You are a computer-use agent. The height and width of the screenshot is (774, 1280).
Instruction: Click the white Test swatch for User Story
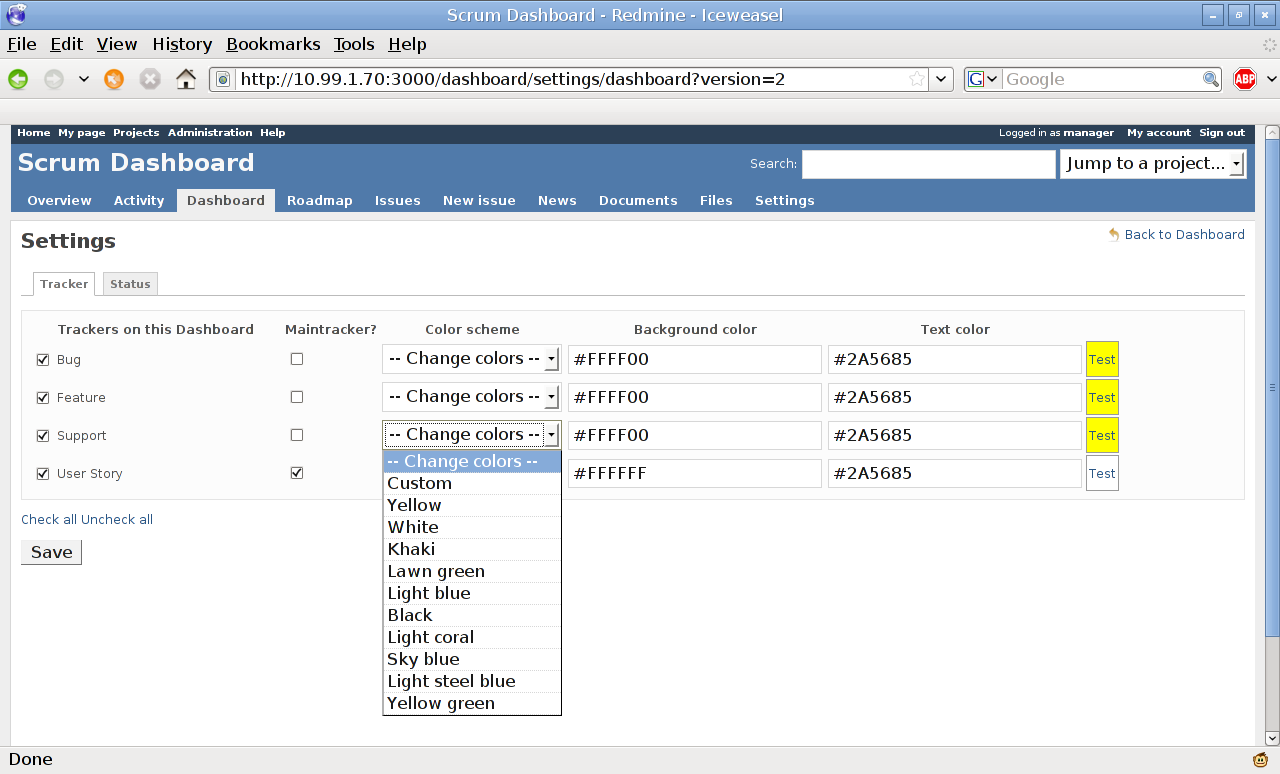point(1102,473)
